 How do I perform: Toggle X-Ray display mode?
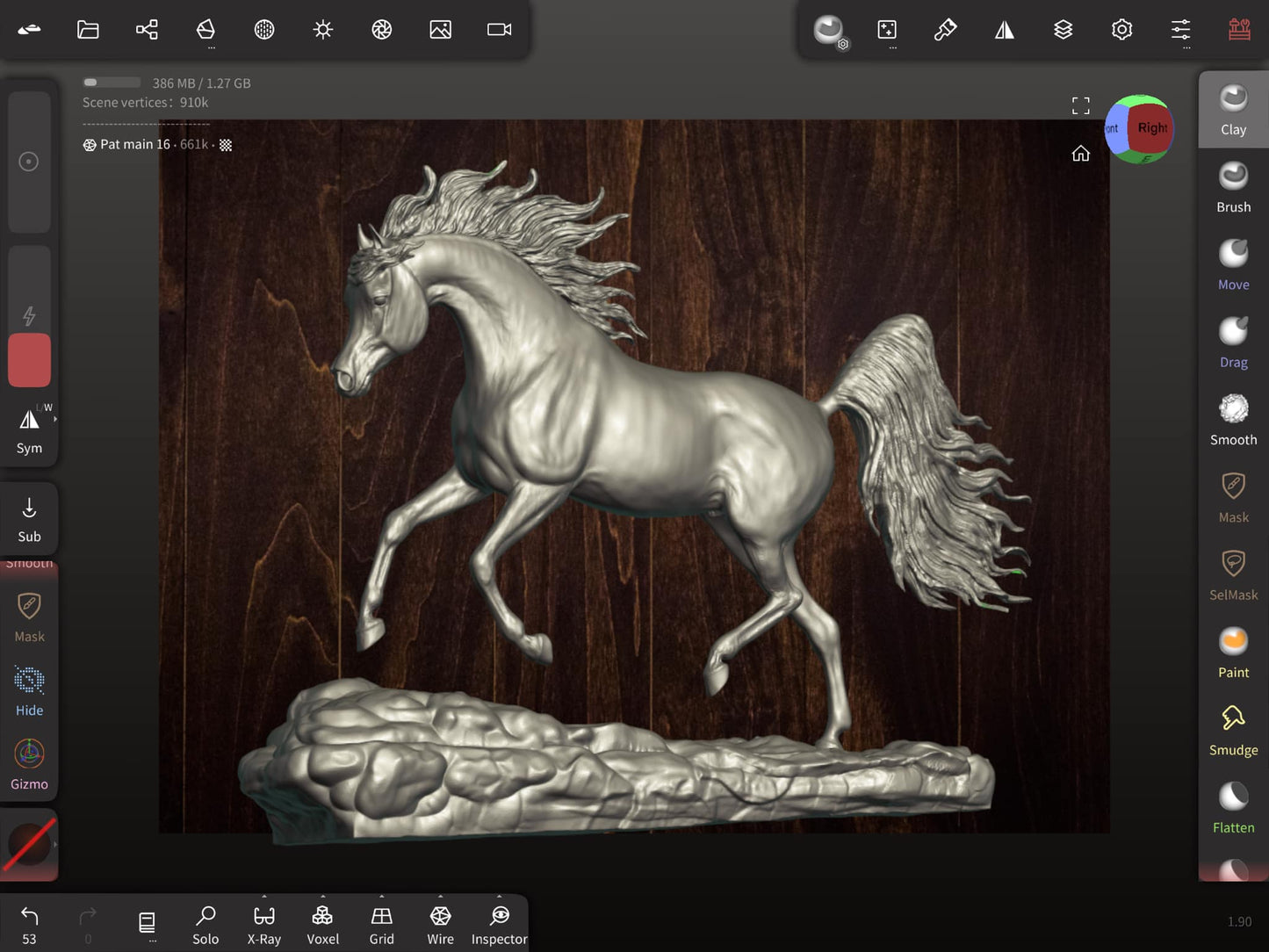(263, 922)
